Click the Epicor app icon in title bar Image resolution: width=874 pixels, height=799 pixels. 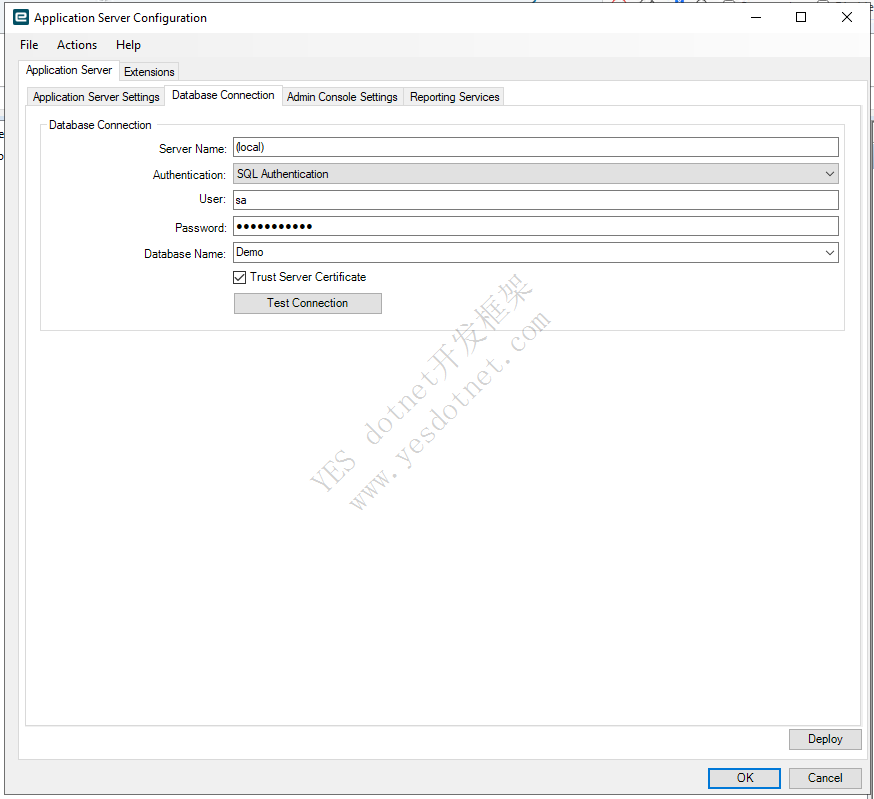pyautogui.click(x=20, y=18)
